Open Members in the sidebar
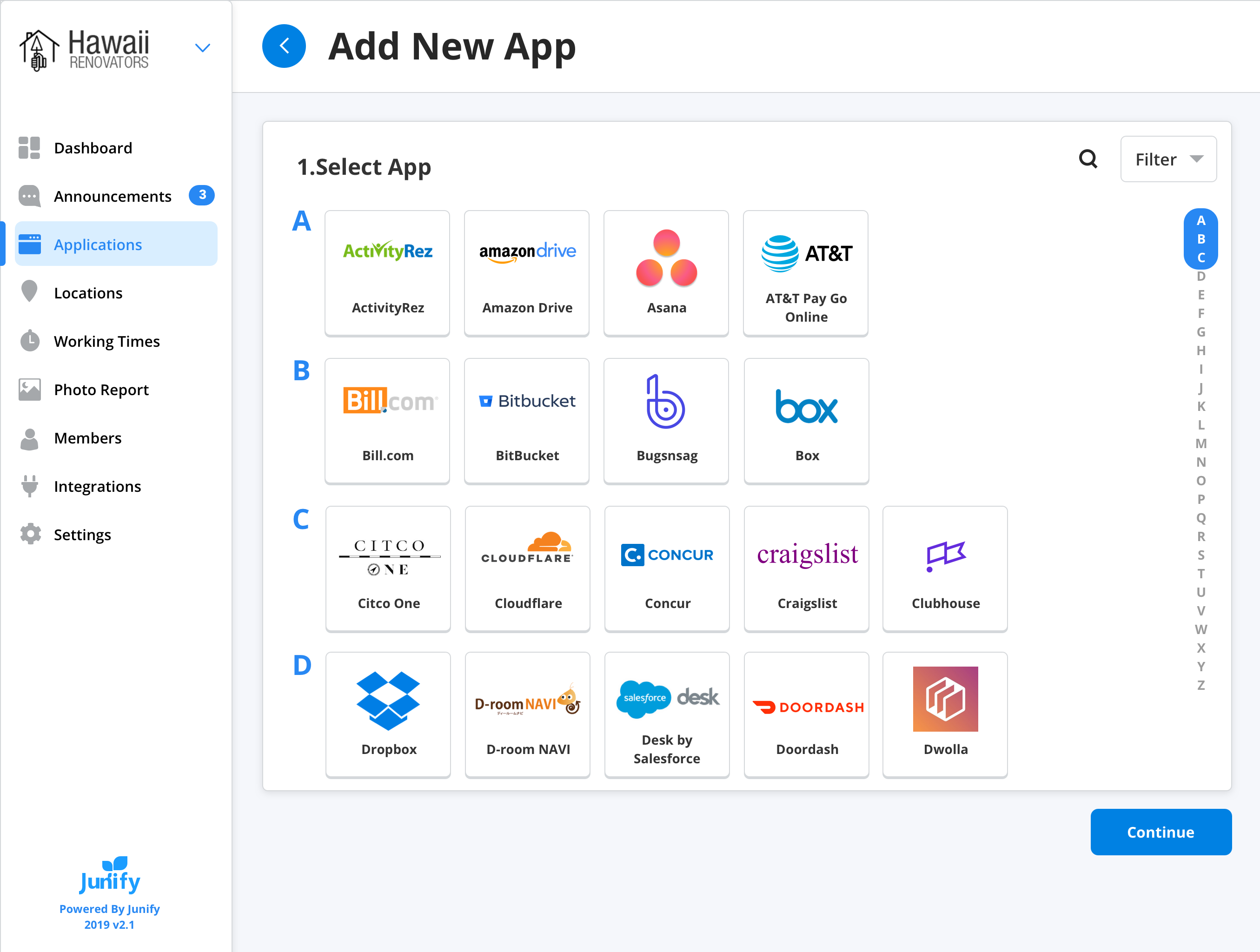 pyautogui.click(x=116, y=438)
